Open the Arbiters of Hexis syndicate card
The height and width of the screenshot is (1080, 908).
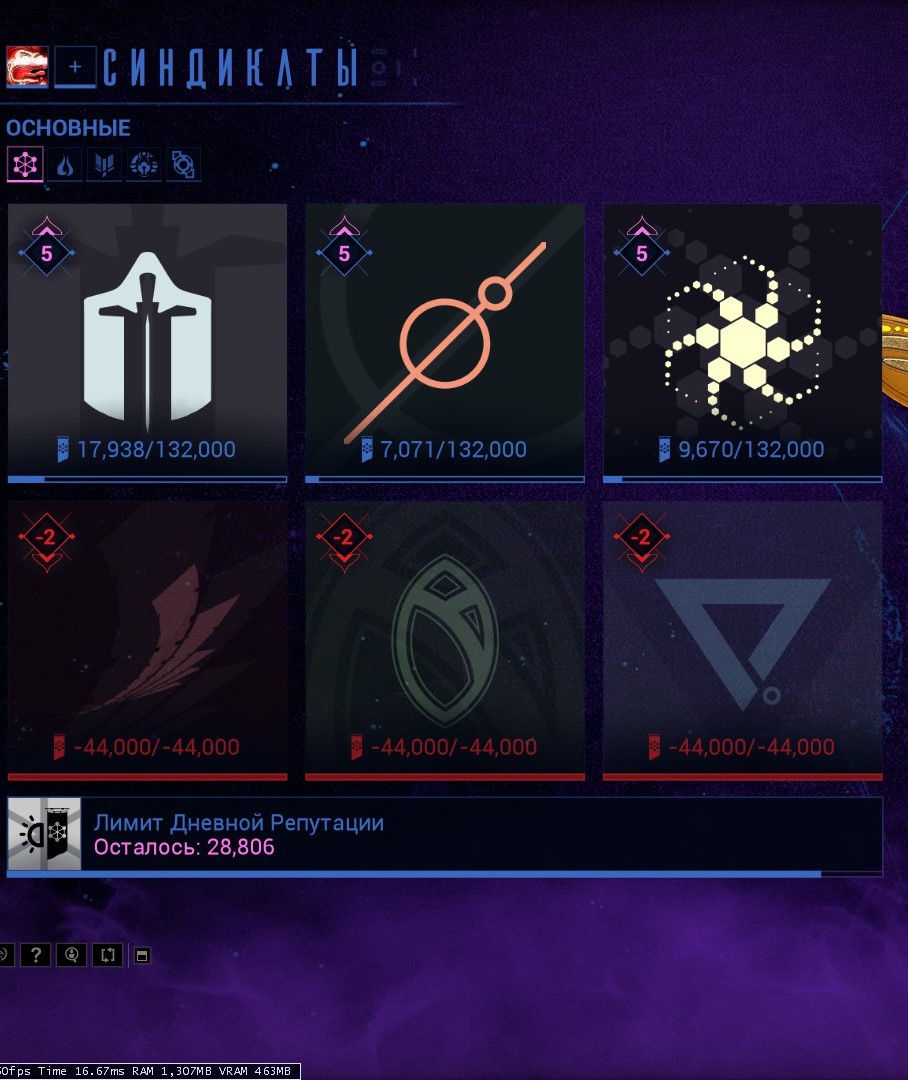[445, 343]
